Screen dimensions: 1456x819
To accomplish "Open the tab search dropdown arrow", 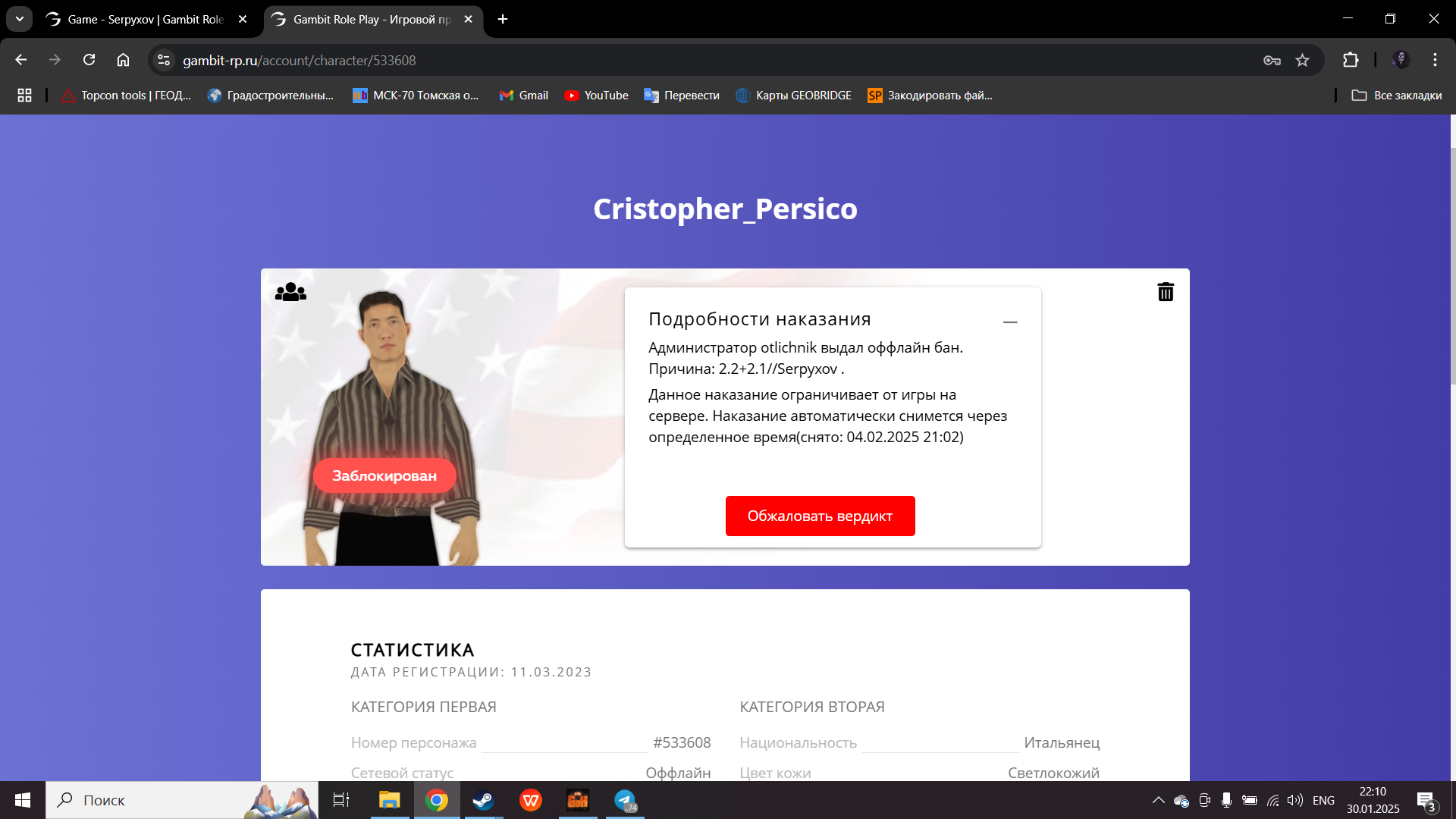I will 19,19.
